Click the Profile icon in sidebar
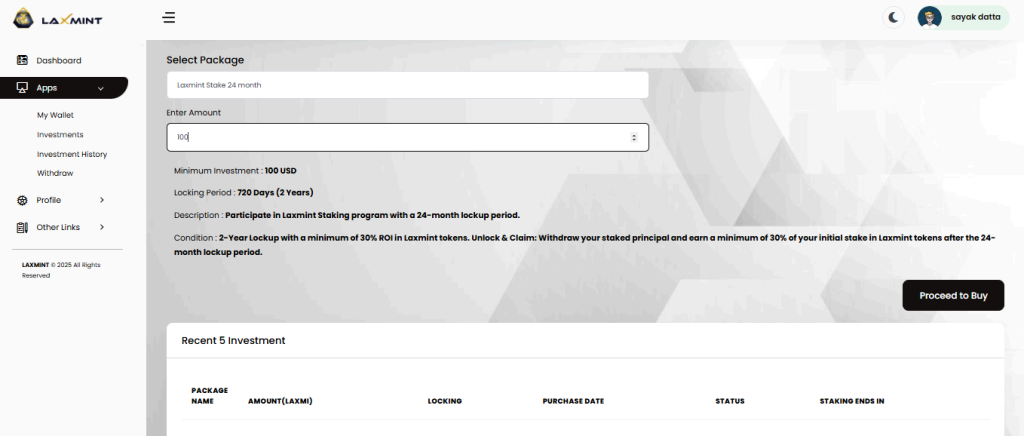 point(22,200)
